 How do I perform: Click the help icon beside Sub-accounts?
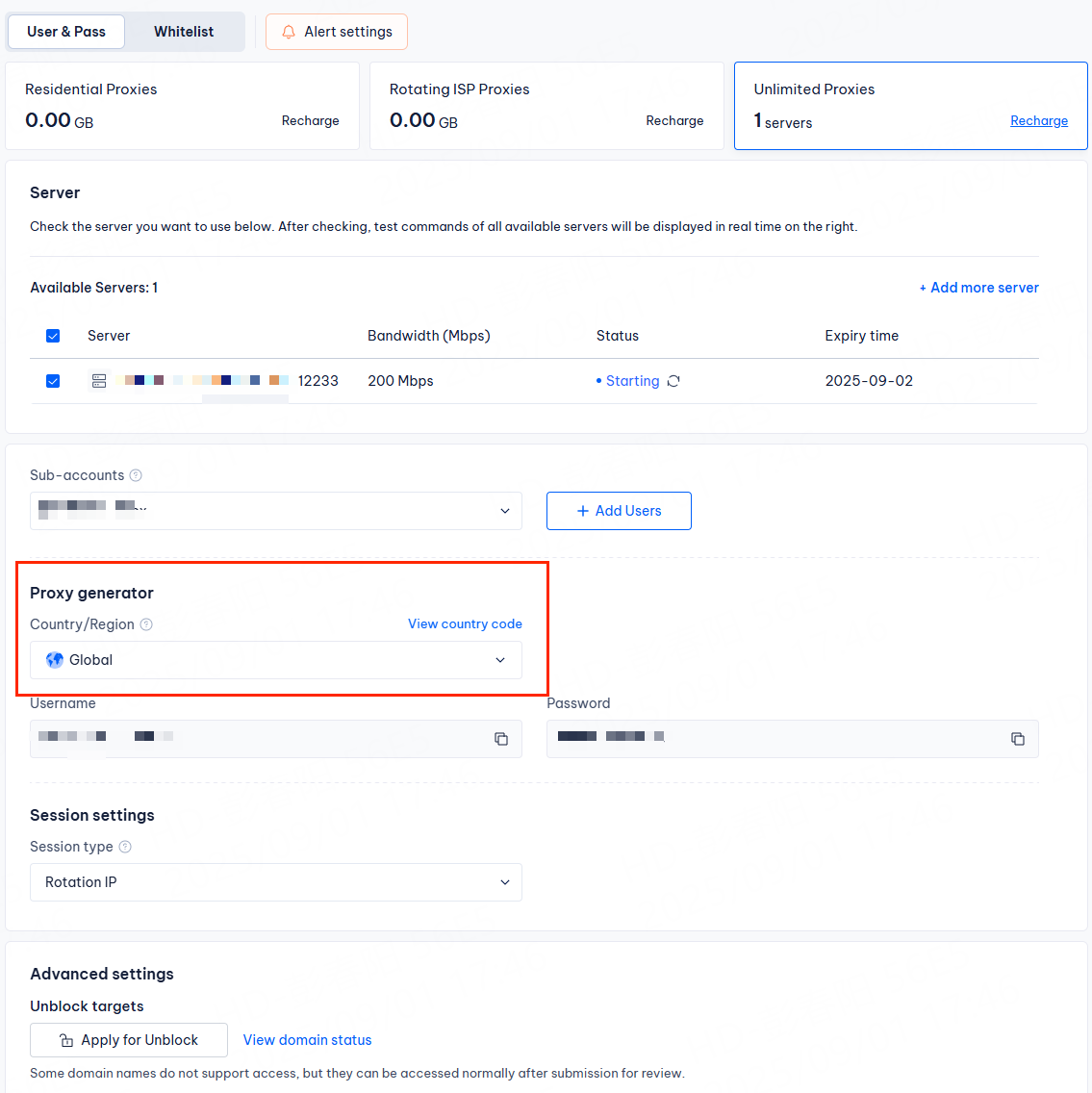pos(136,475)
